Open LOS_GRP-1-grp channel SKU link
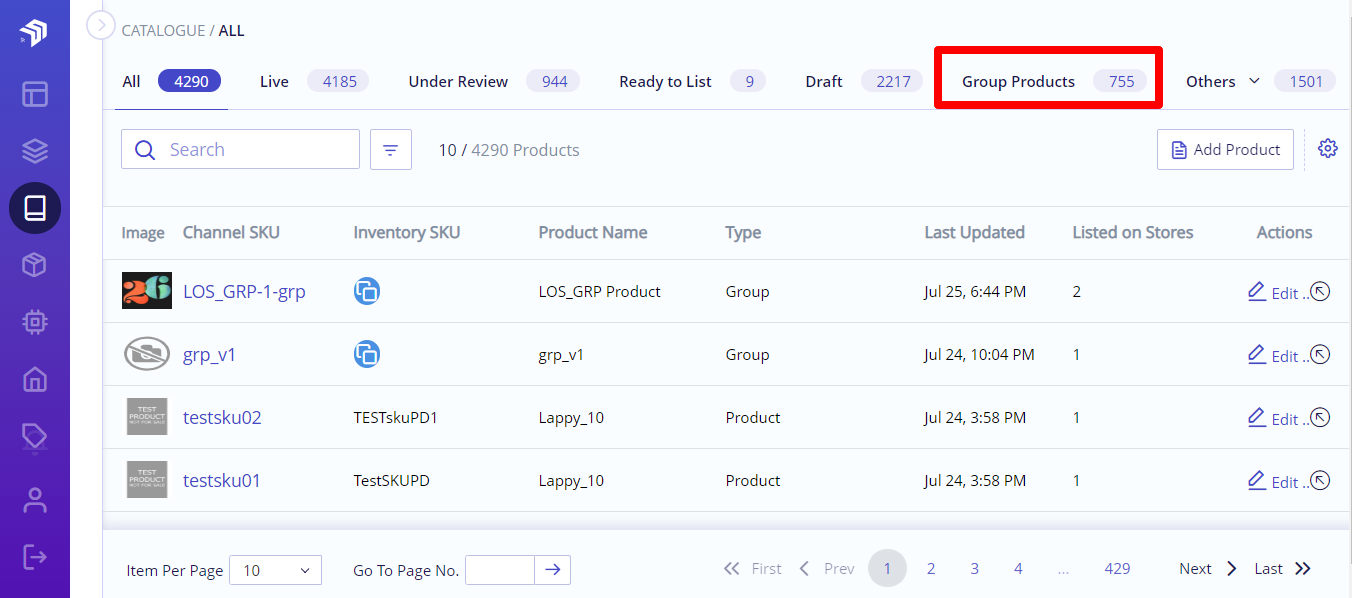Screen dimensions: 1352x598 [x=244, y=292]
